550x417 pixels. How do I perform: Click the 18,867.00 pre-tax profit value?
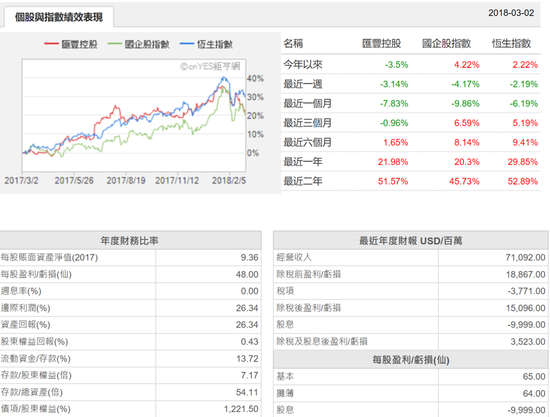tap(525, 275)
